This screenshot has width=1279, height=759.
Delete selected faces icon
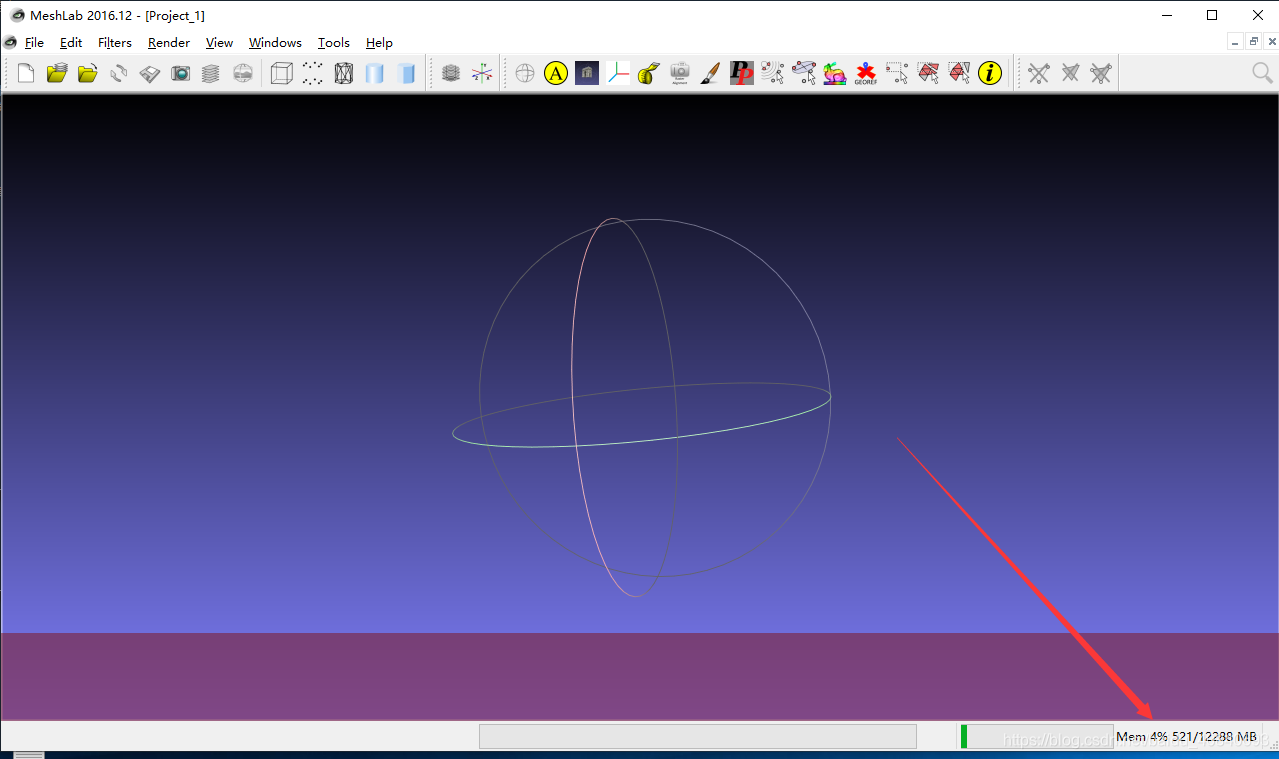1070,73
